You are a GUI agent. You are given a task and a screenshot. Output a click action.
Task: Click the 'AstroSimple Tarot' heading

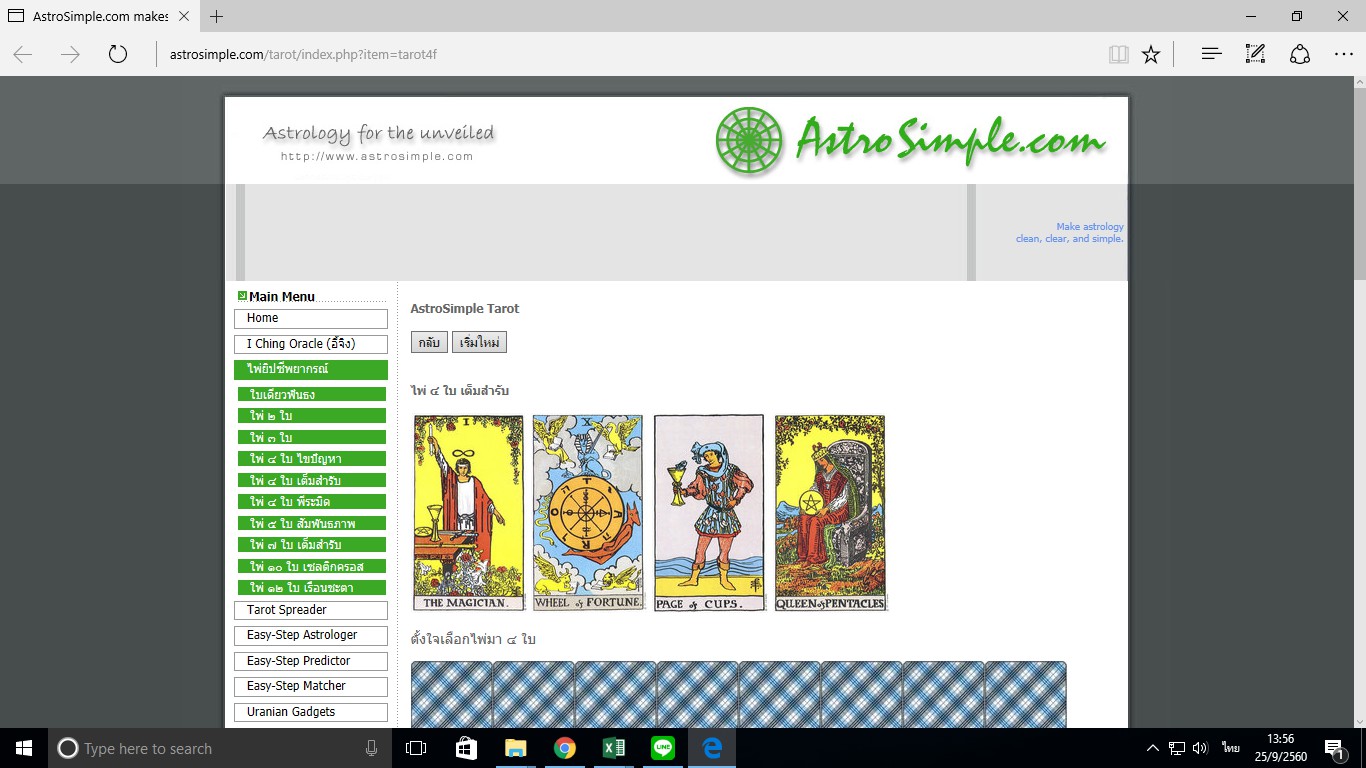coord(465,309)
